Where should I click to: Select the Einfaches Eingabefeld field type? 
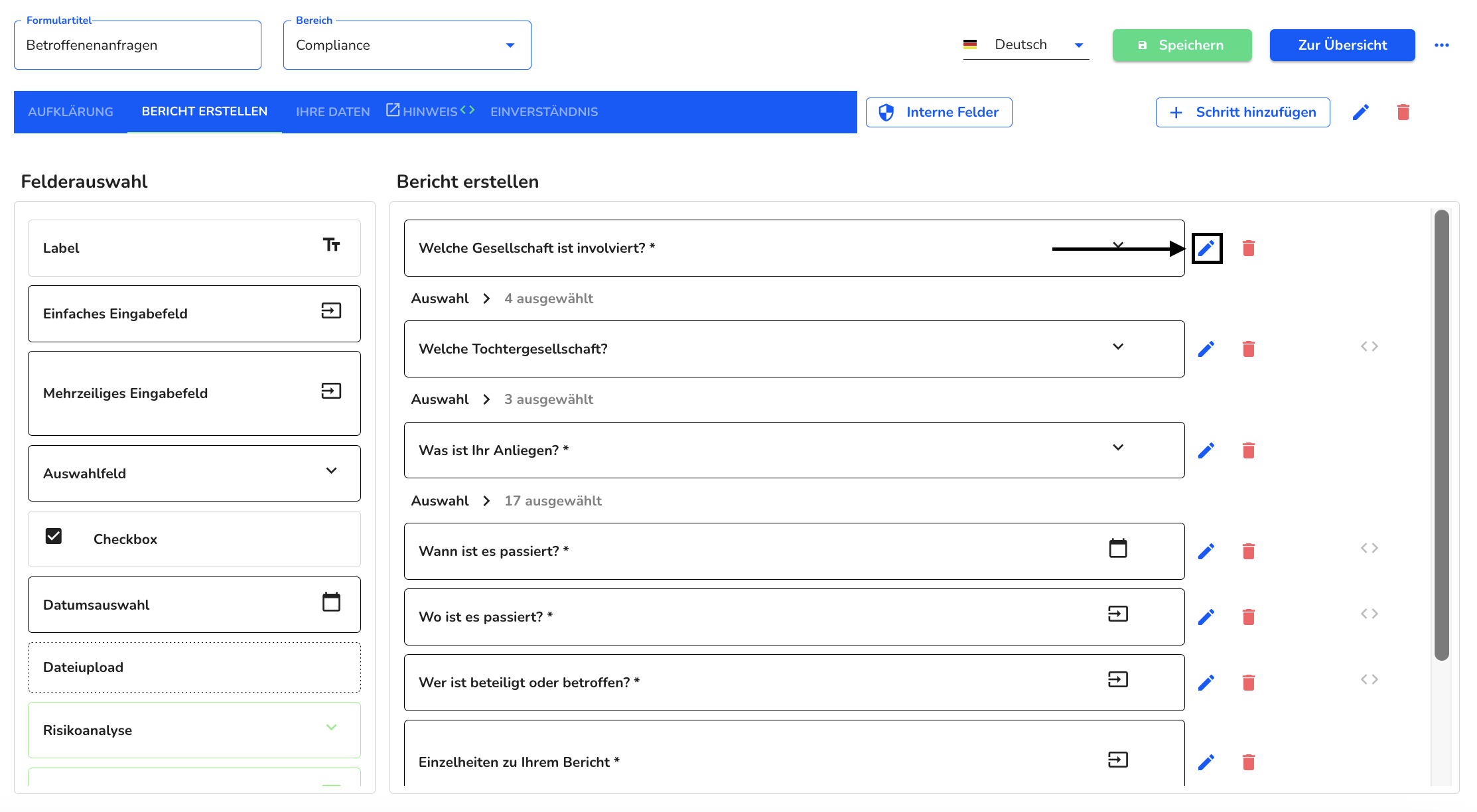coord(194,314)
